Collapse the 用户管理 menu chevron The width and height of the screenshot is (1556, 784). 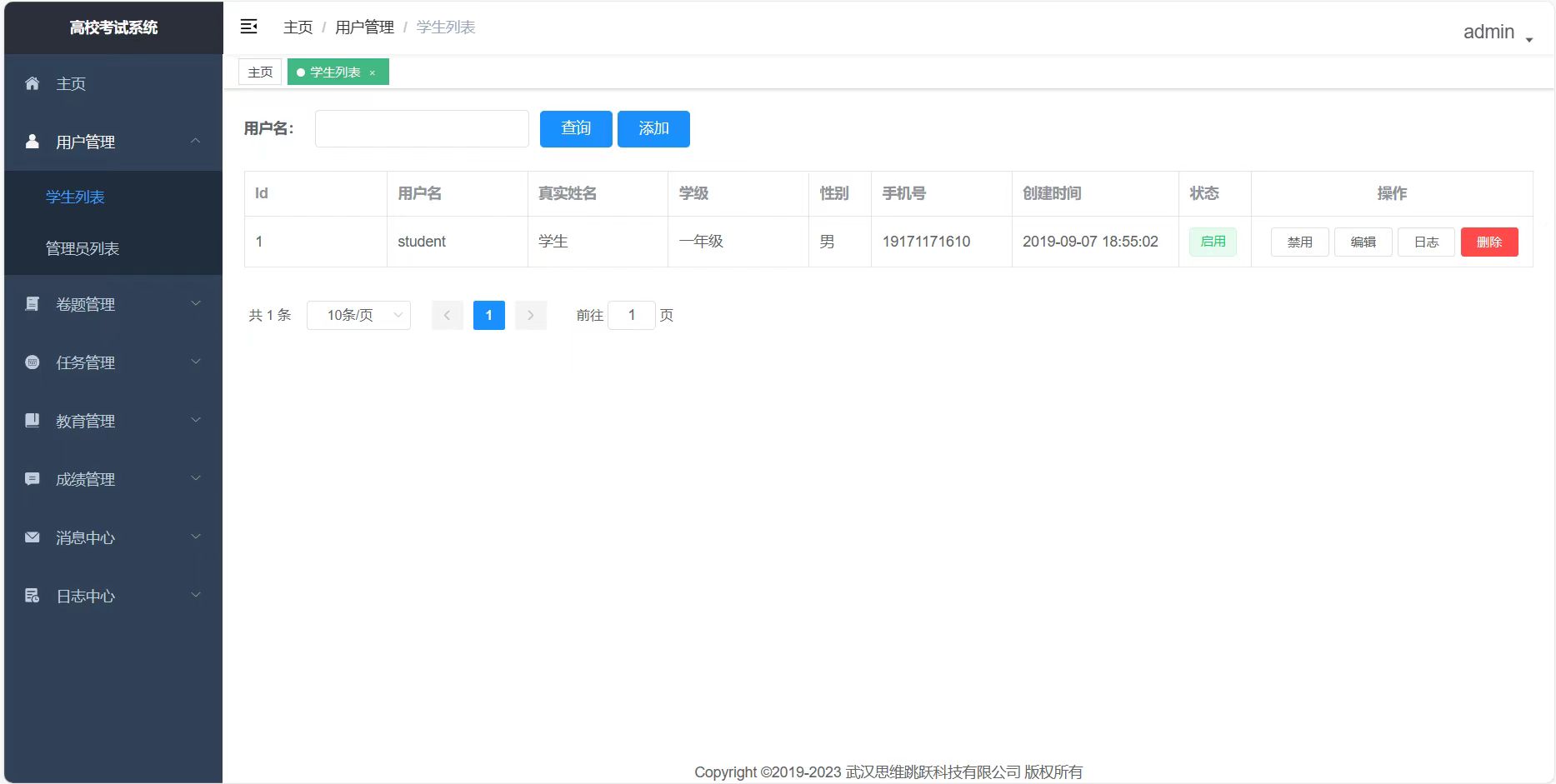click(x=196, y=141)
